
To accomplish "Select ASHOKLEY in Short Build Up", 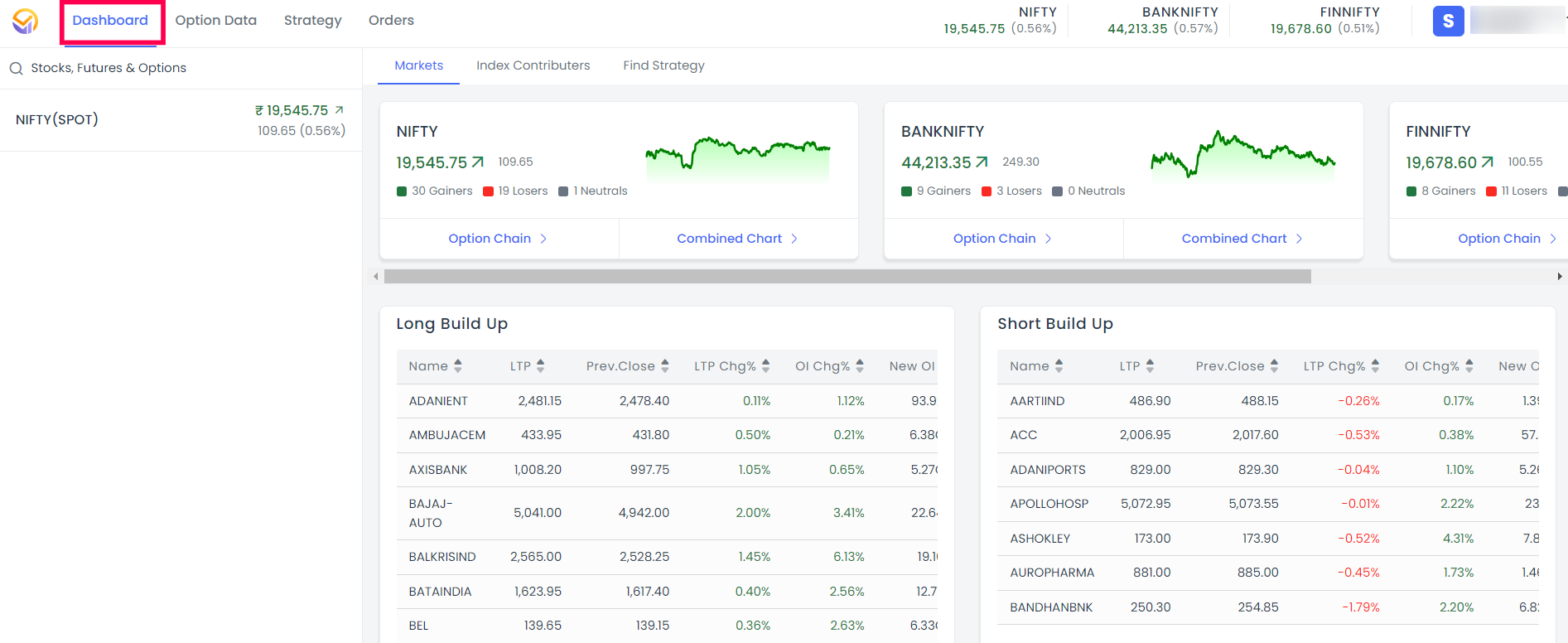I will (x=1268, y=539).
